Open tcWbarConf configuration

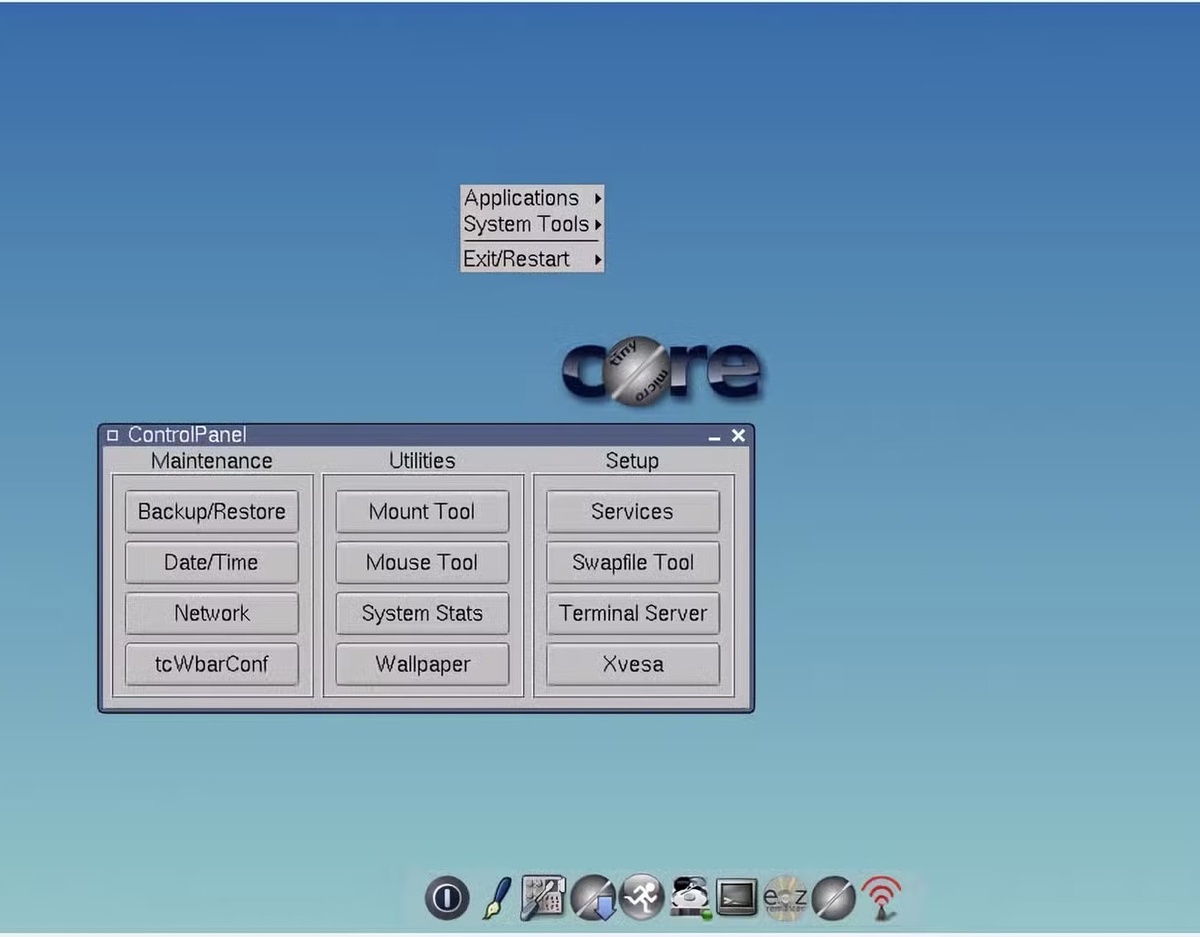212,664
